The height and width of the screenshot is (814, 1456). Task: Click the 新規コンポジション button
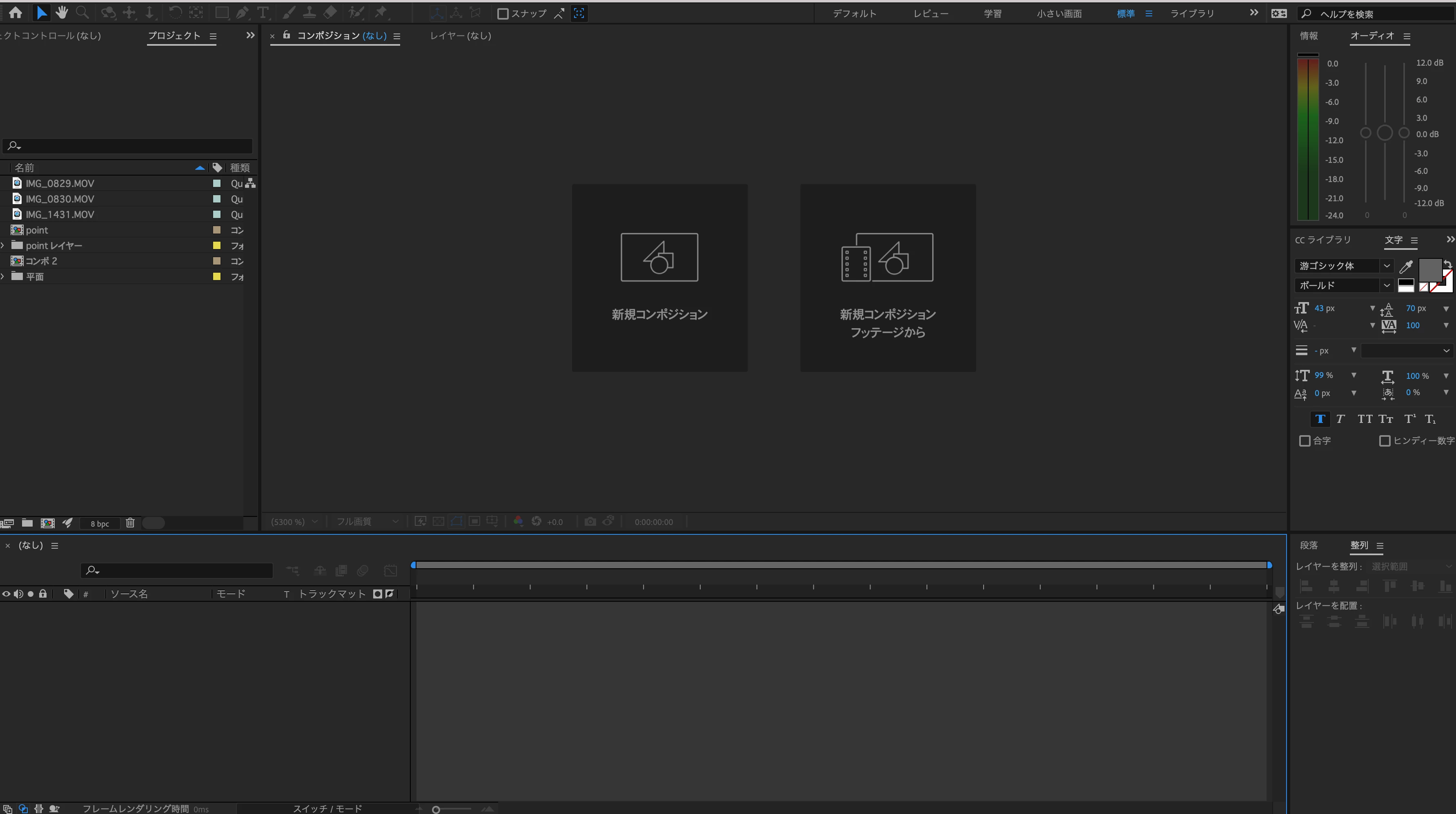(x=659, y=278)
